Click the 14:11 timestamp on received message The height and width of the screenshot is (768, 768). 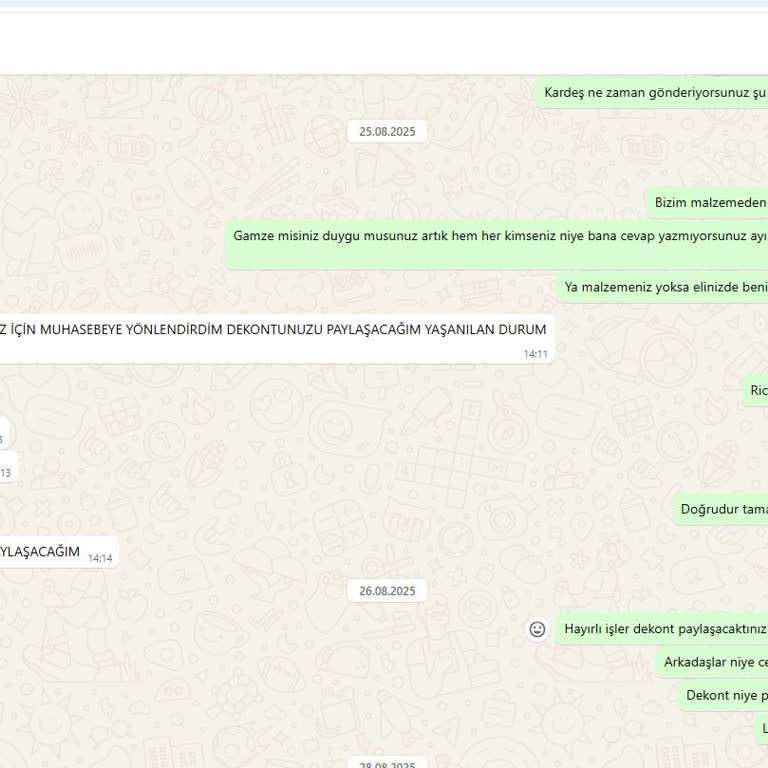535,354
